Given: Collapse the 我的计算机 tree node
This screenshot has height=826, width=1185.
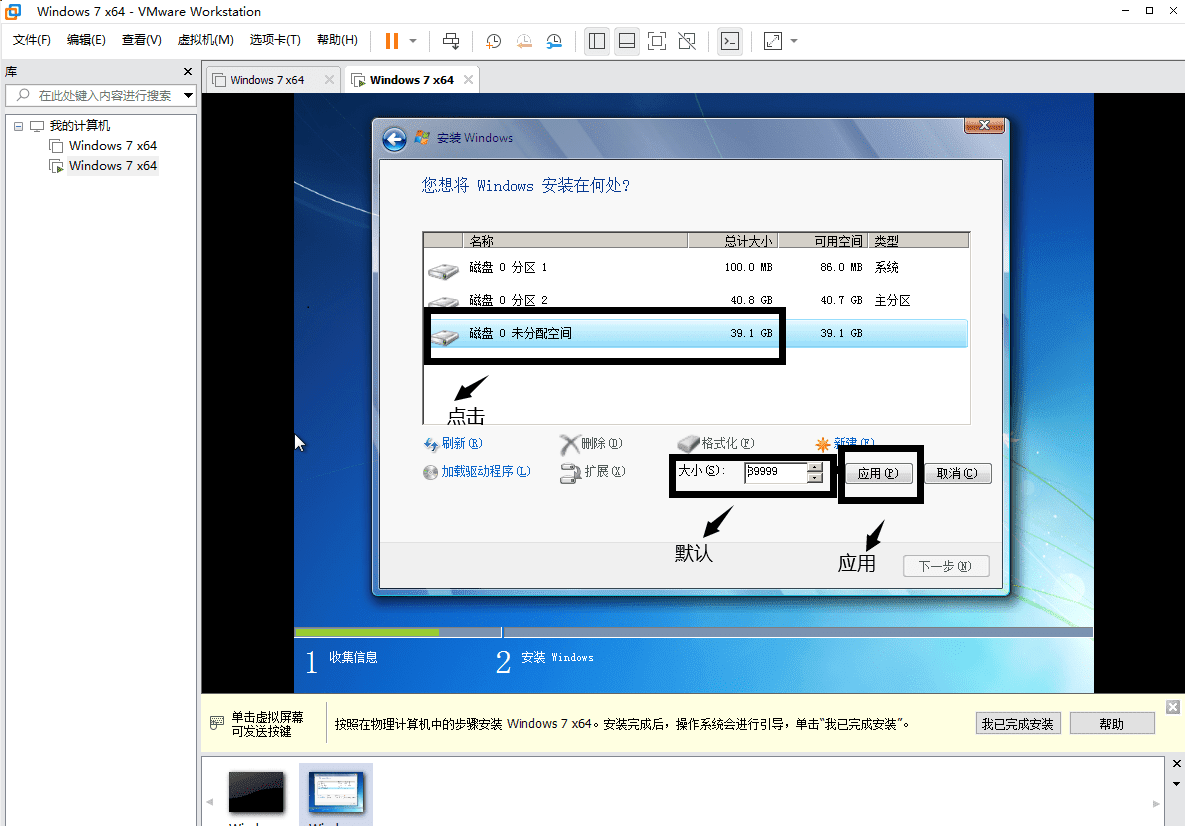Looking at the screenshot, I should pyautogui.click(x=18, y=126).
